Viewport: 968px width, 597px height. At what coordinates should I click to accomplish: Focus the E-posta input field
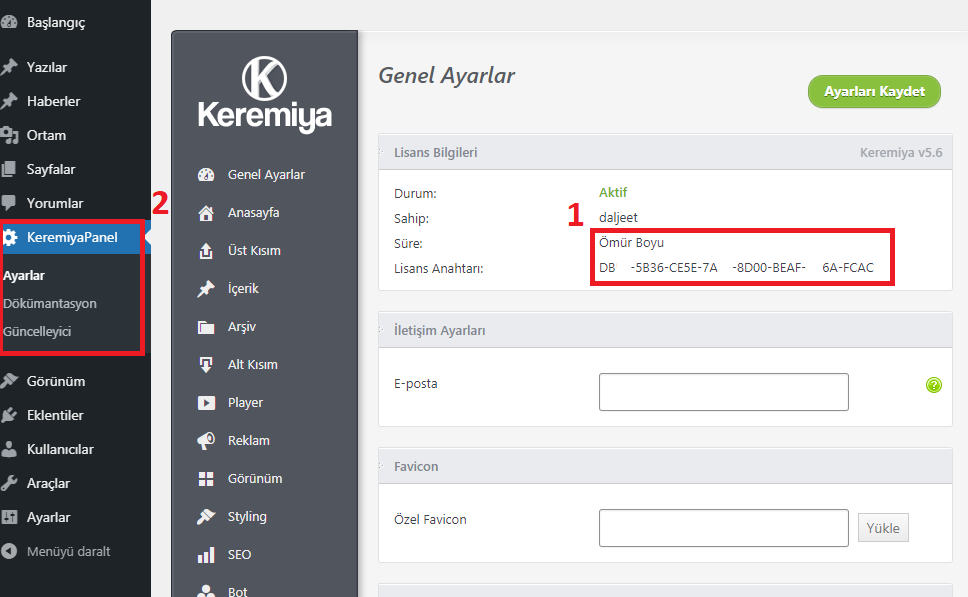click(723, 392)
